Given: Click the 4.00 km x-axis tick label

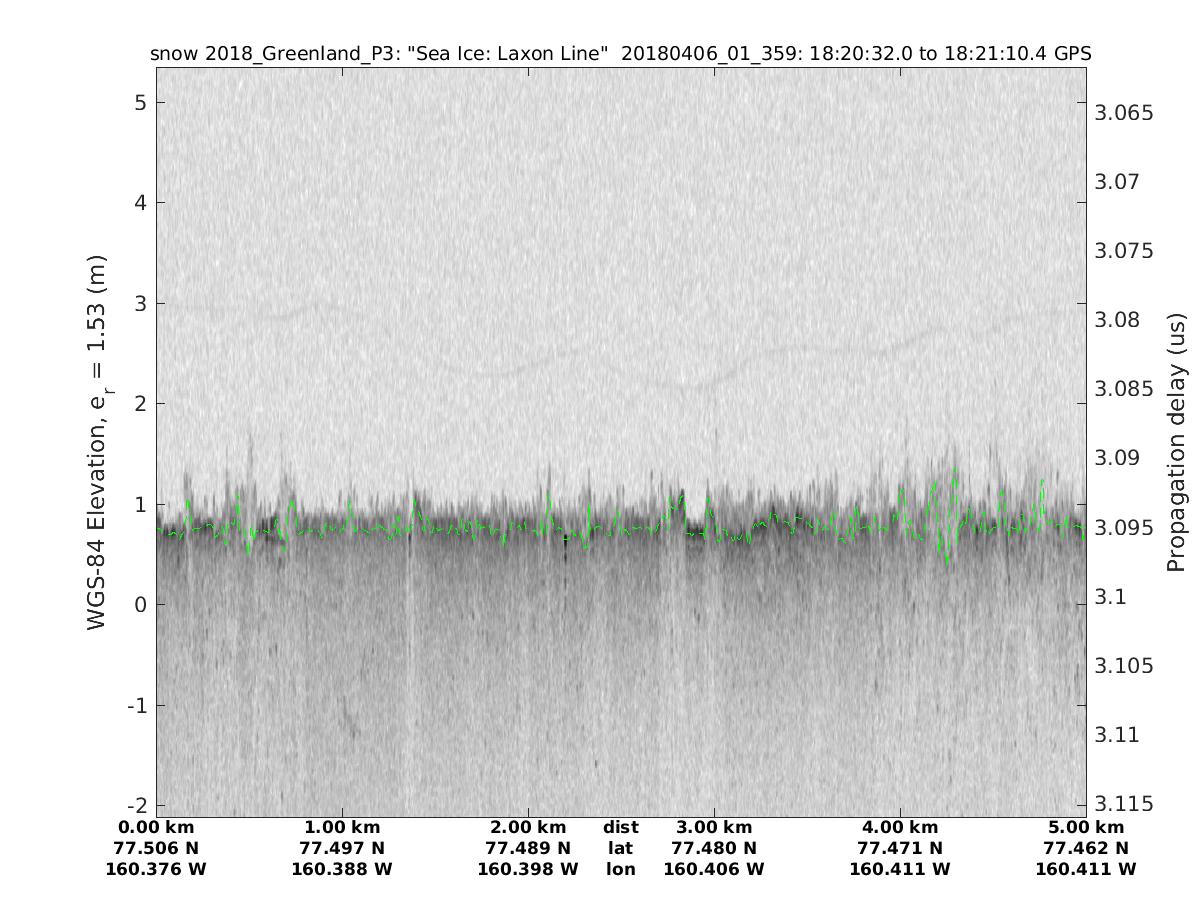Looking at the screenshot, I should point(900,827).
